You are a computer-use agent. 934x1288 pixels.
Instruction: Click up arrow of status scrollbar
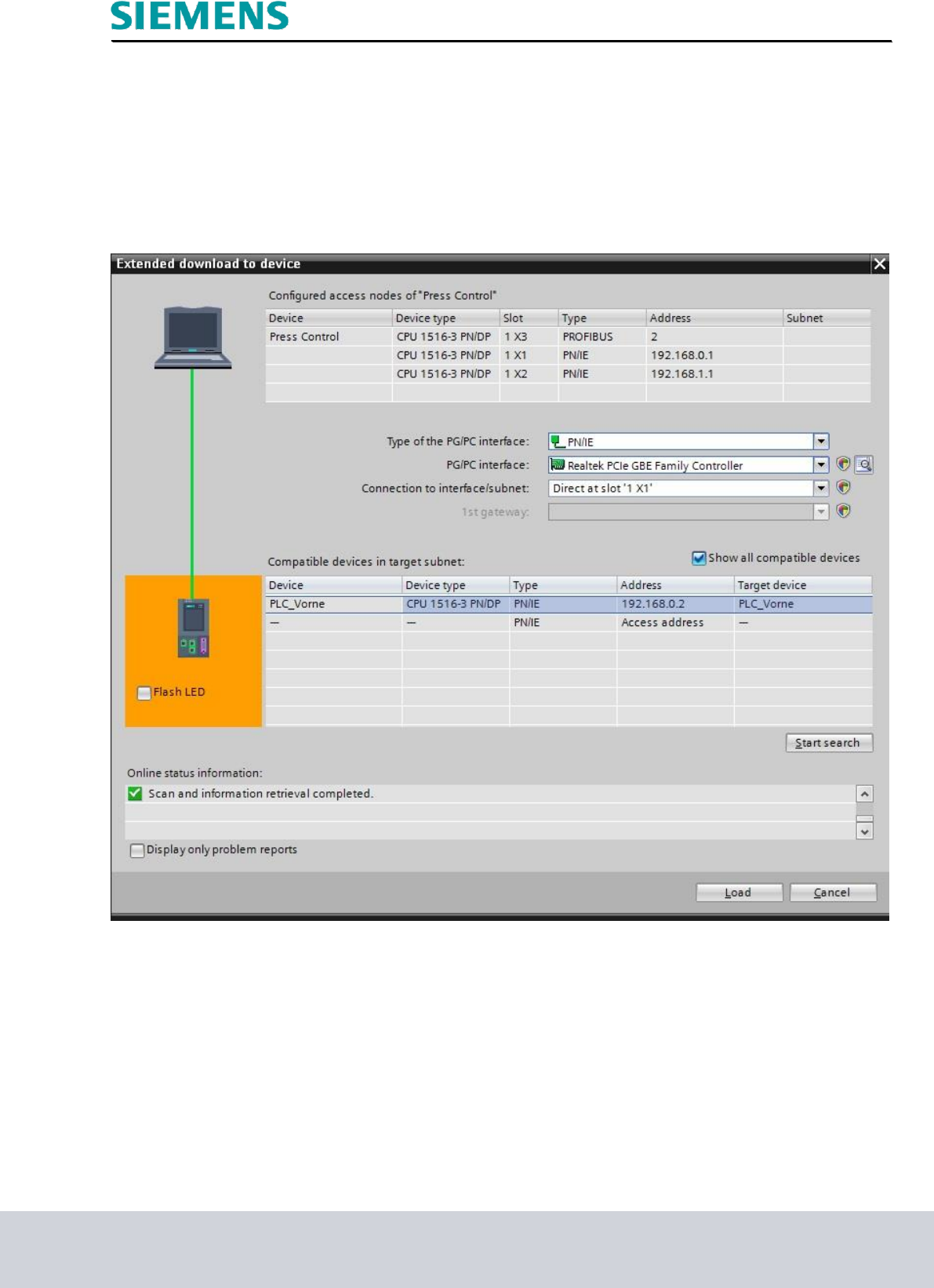click(x=865, y=794)
